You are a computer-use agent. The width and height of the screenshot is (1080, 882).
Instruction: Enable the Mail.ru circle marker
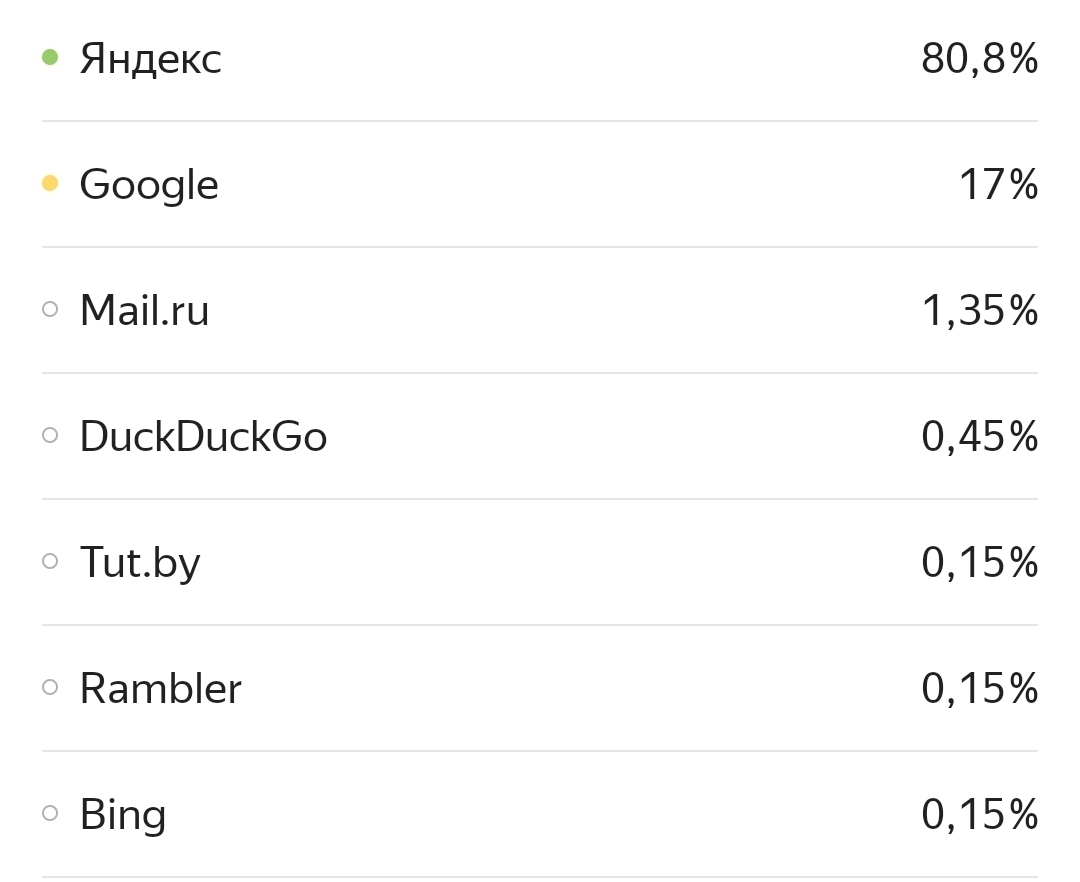[50, 310]
